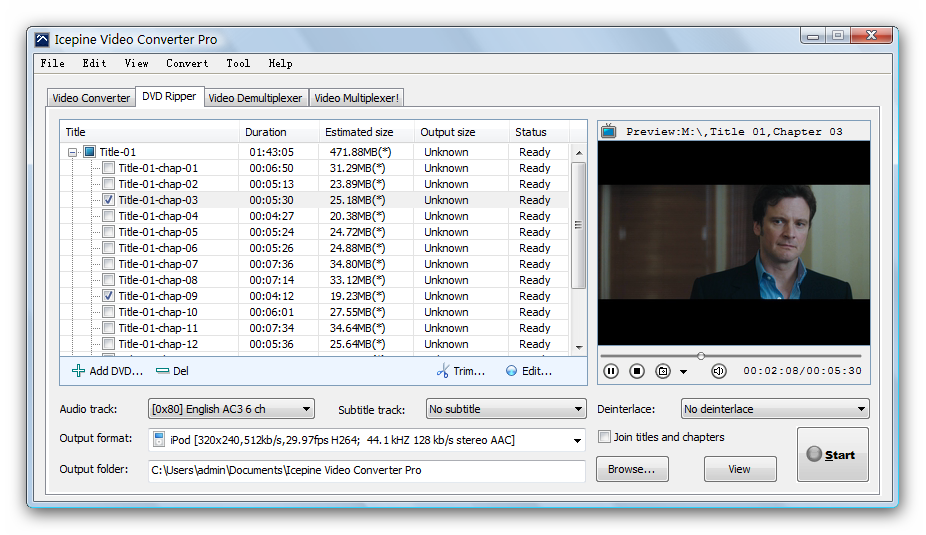Click the chapter list vertical scrollbar thumb
The image size is (926, 535).
point(579,225)
